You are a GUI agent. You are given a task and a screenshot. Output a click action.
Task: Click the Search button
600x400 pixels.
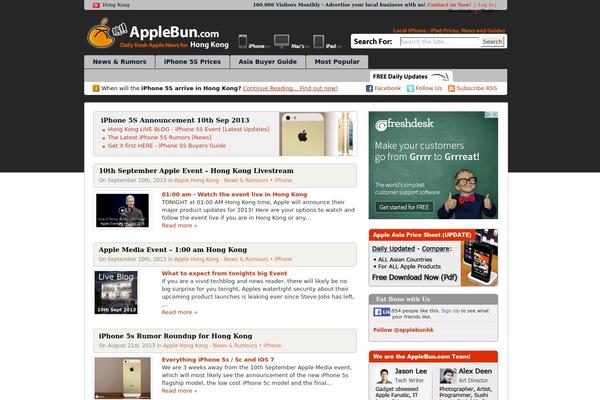coord(492,42)
